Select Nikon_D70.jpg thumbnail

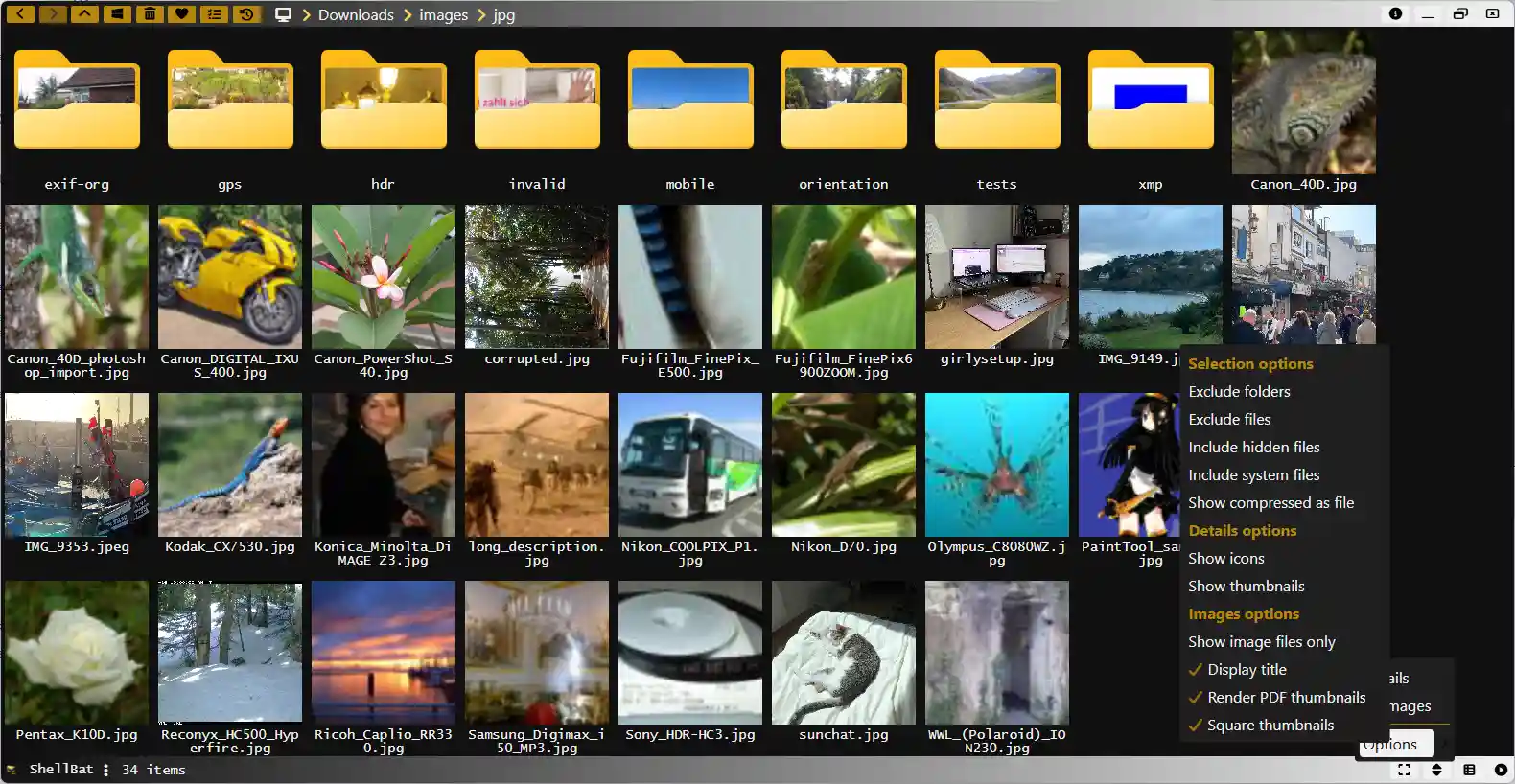(x=844, y=465)
